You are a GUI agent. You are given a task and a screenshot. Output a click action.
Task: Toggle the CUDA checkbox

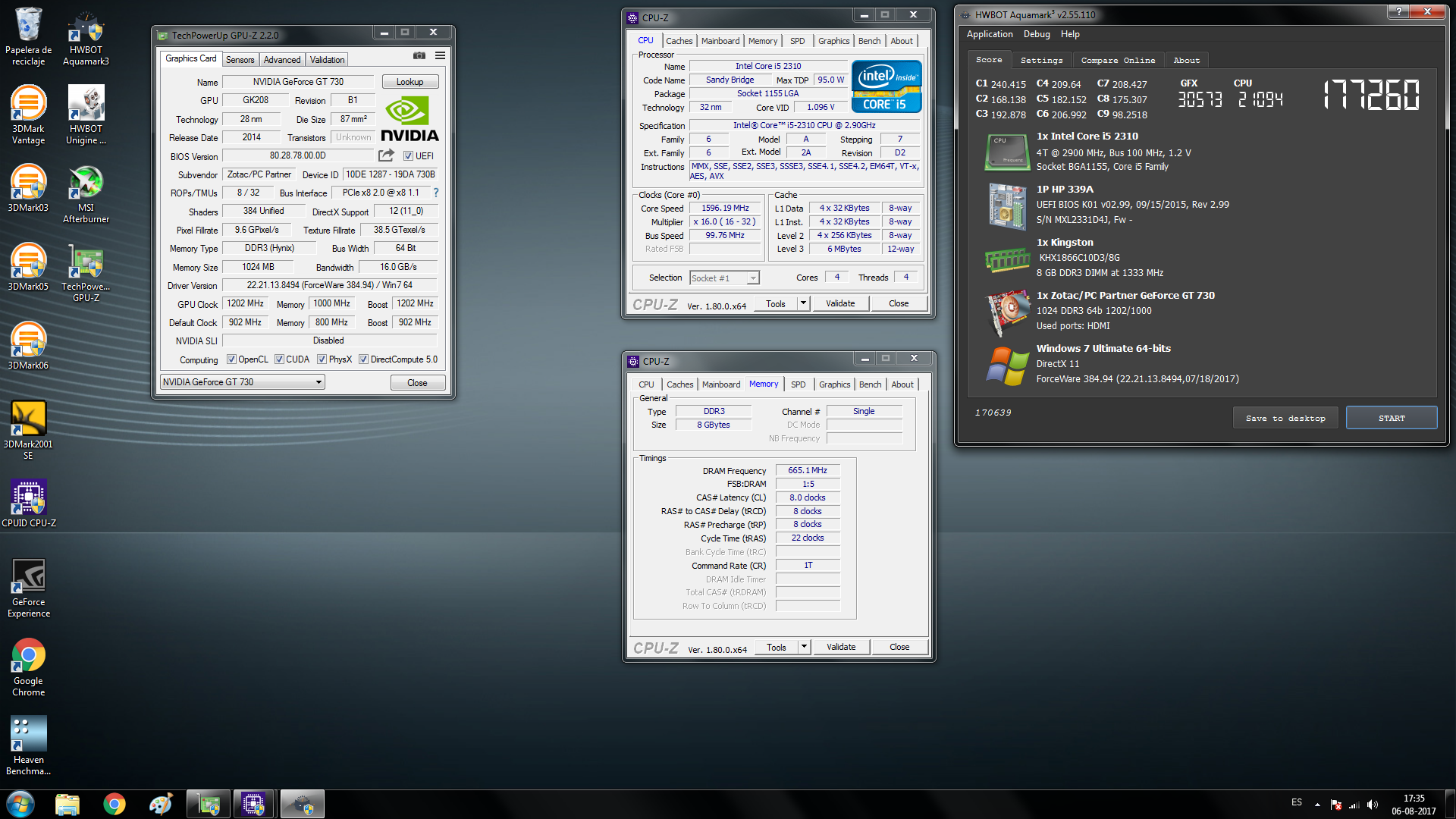coord(279,359)
